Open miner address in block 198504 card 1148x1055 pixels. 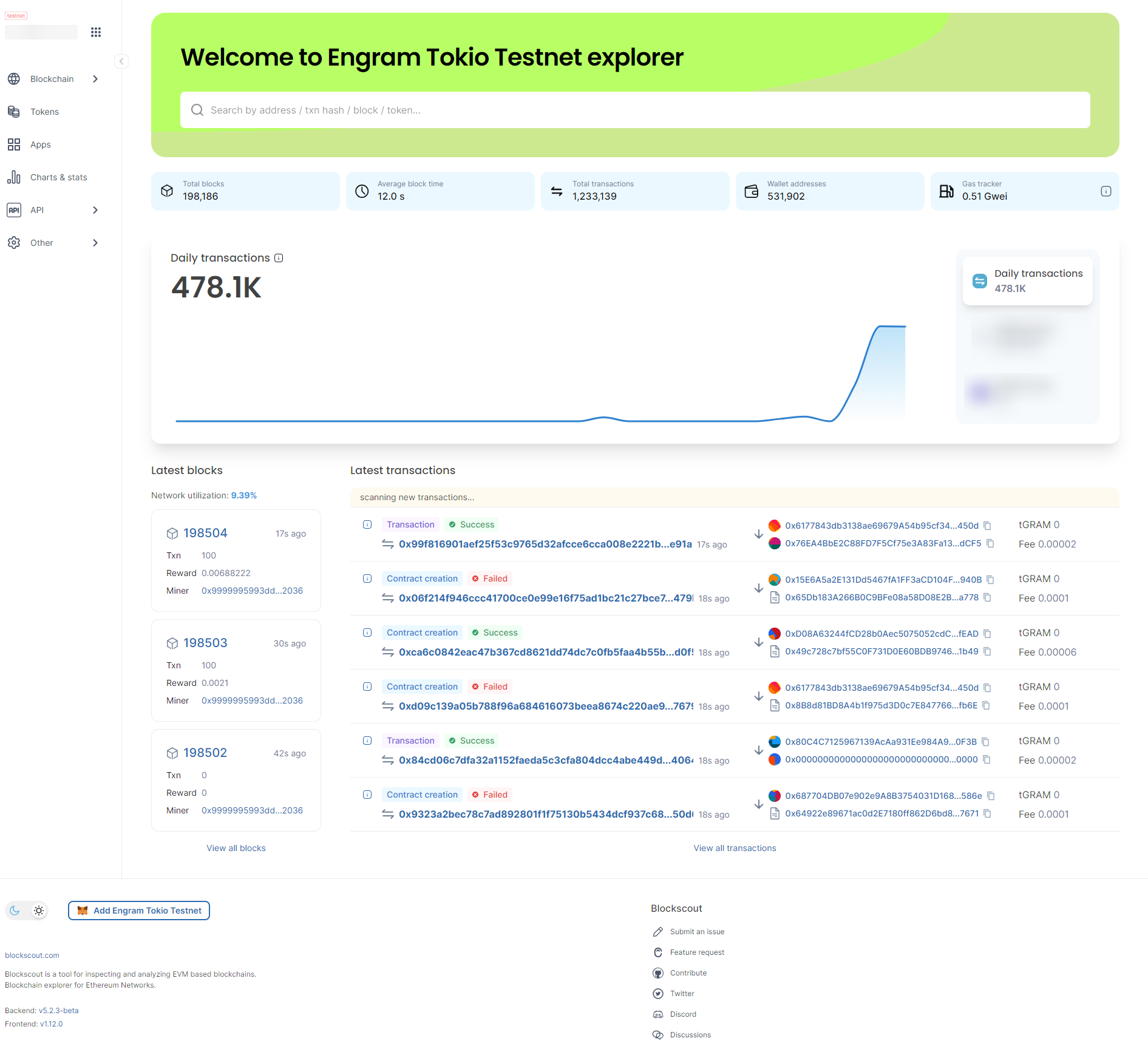(252, 591)
